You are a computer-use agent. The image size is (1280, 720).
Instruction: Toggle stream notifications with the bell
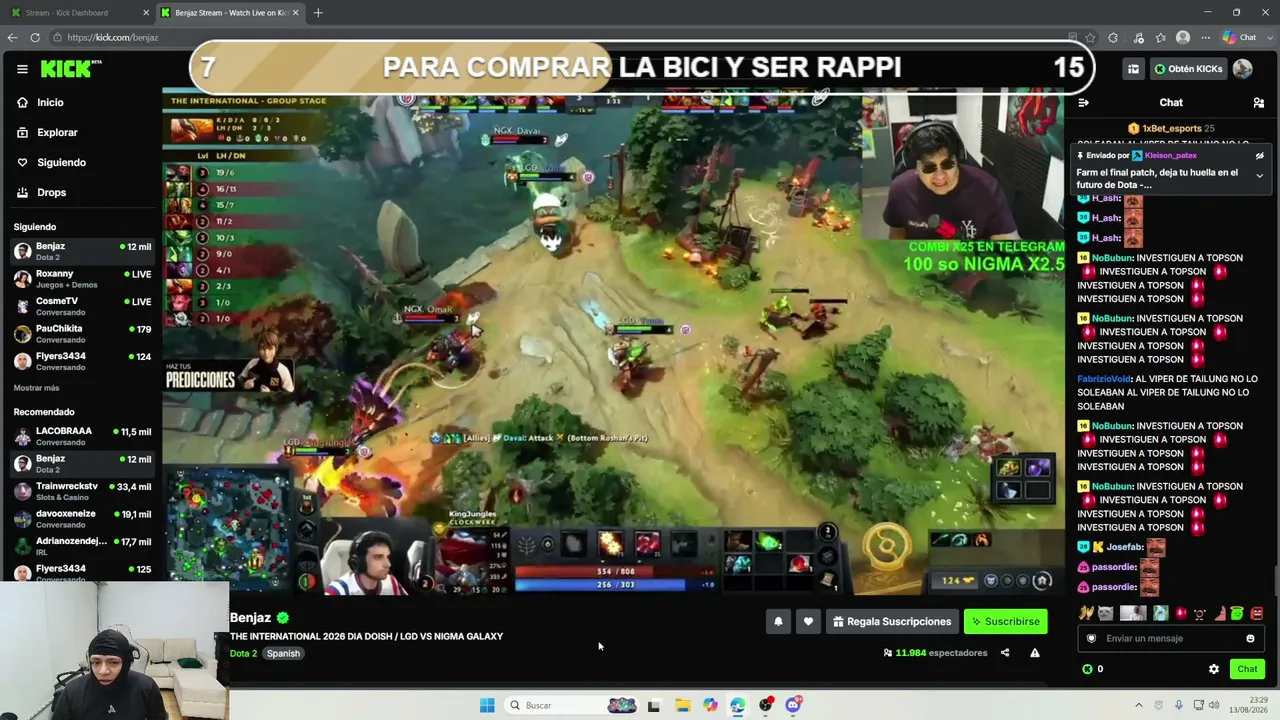click(778, 622)
